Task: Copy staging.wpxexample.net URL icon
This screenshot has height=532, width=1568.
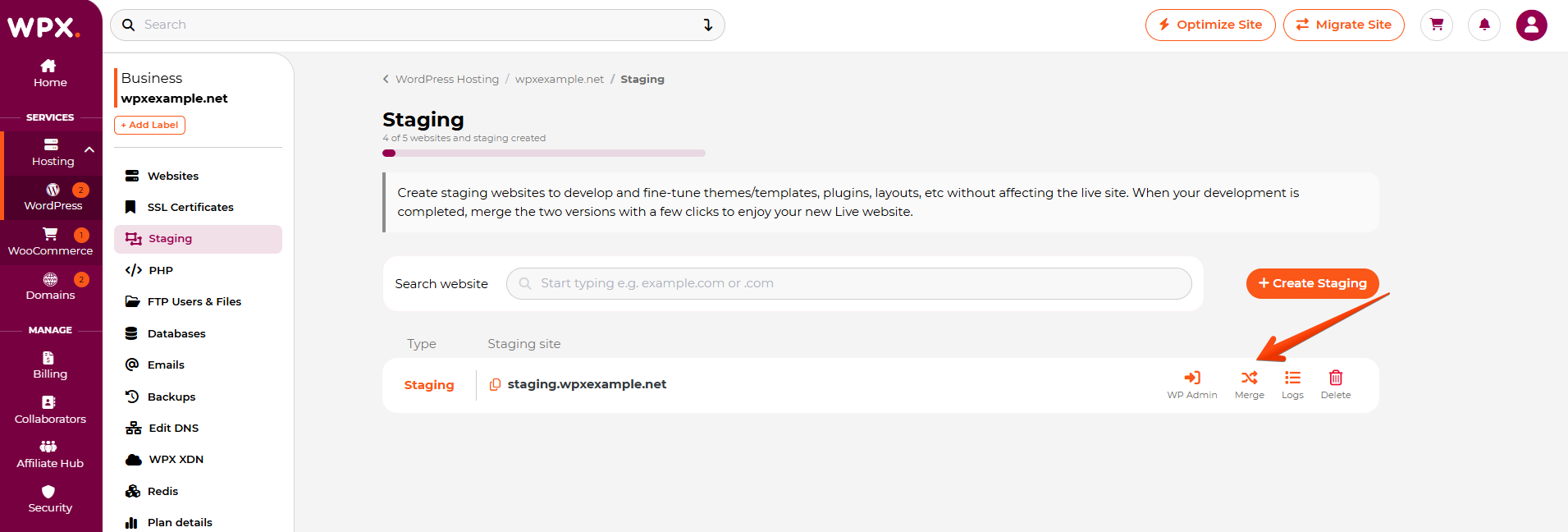Action: 495,384
